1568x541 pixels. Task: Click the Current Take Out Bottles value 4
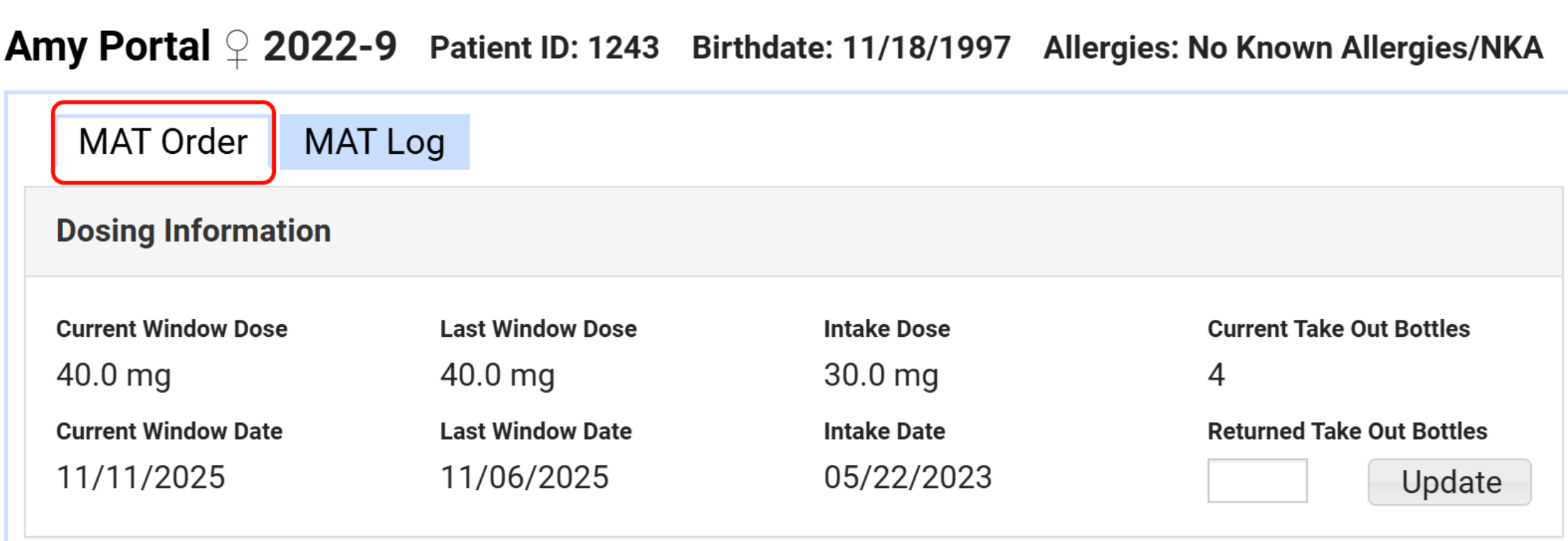(x=1216, y=374)
